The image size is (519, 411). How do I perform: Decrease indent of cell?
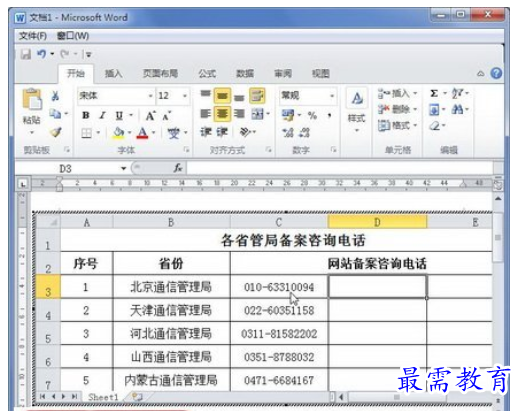(x=206, y=132)
